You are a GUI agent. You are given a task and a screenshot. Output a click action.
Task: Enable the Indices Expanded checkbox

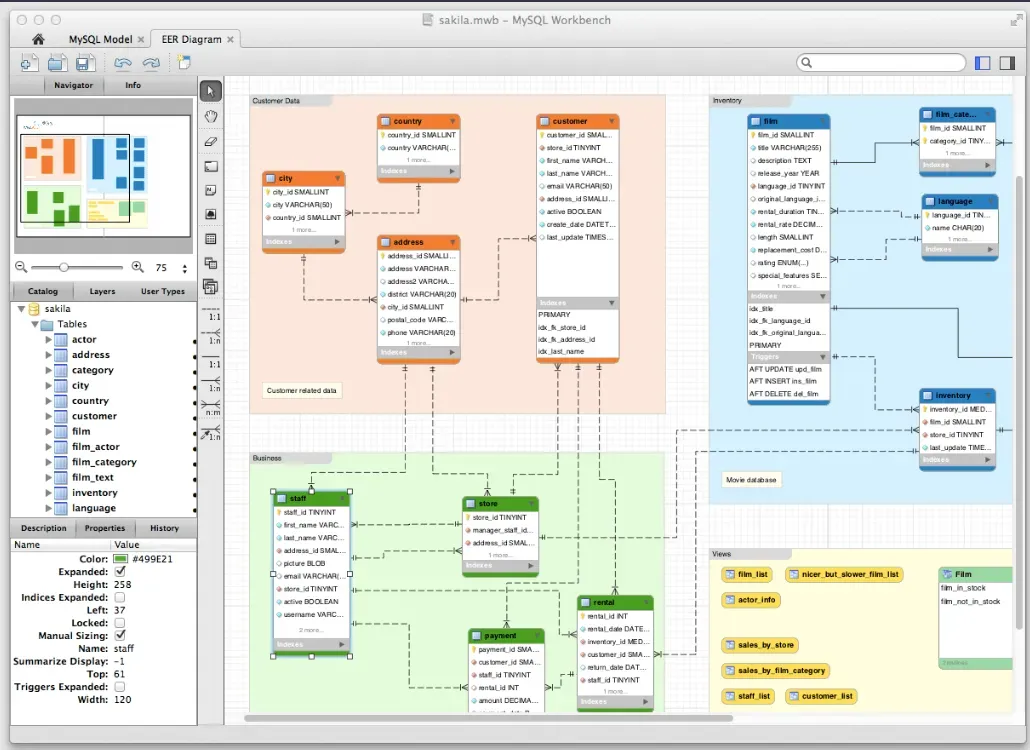point(120,598)
